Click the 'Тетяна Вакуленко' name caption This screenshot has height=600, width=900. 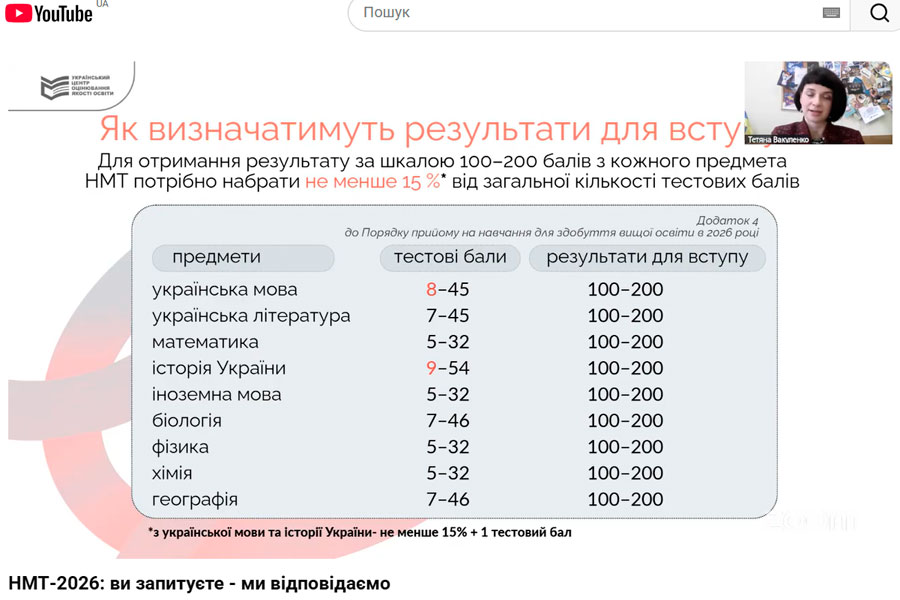pyautogui.click(x=778, y=140)
